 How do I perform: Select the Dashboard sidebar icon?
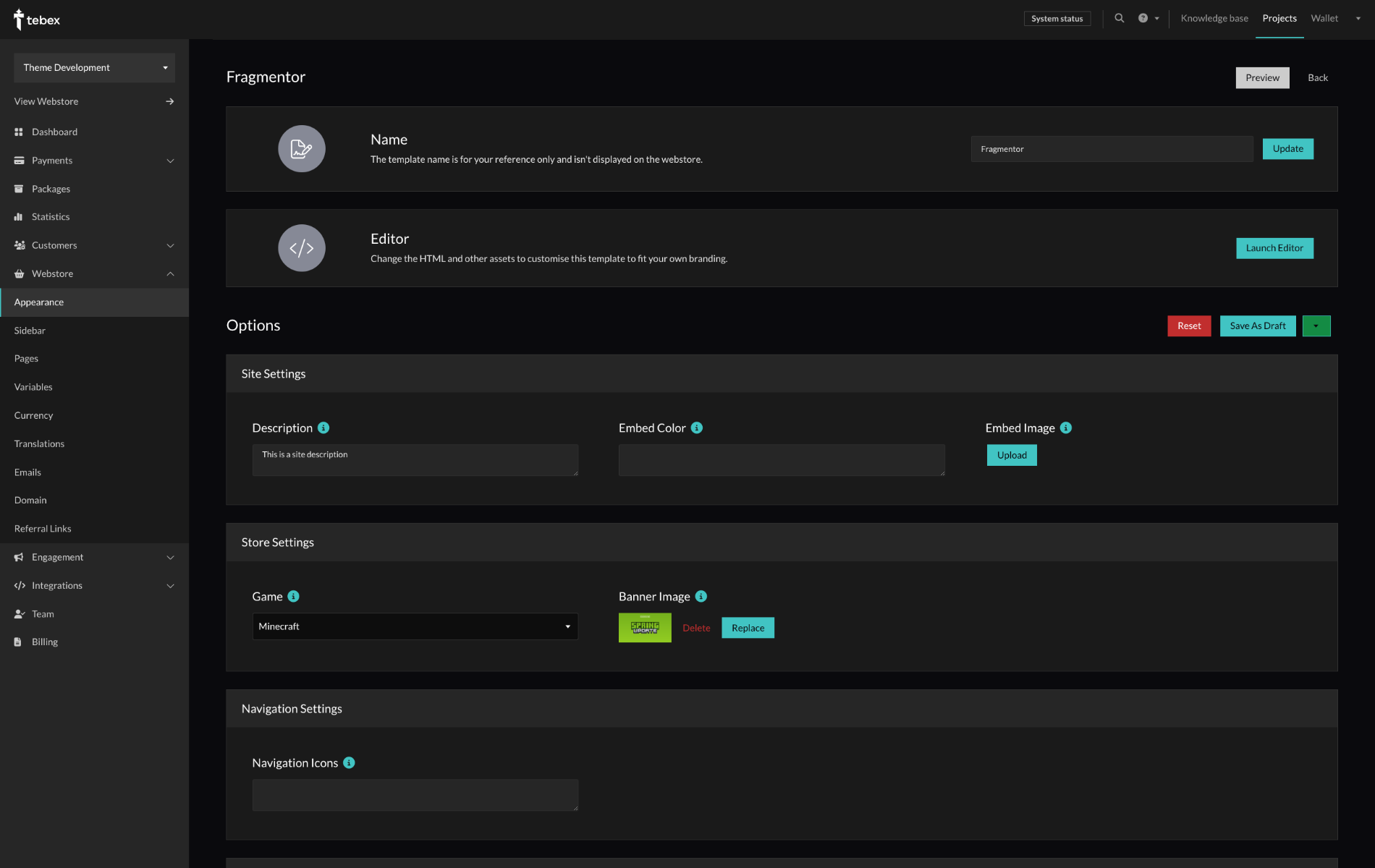pyautogui.click(x=19, y=132)
